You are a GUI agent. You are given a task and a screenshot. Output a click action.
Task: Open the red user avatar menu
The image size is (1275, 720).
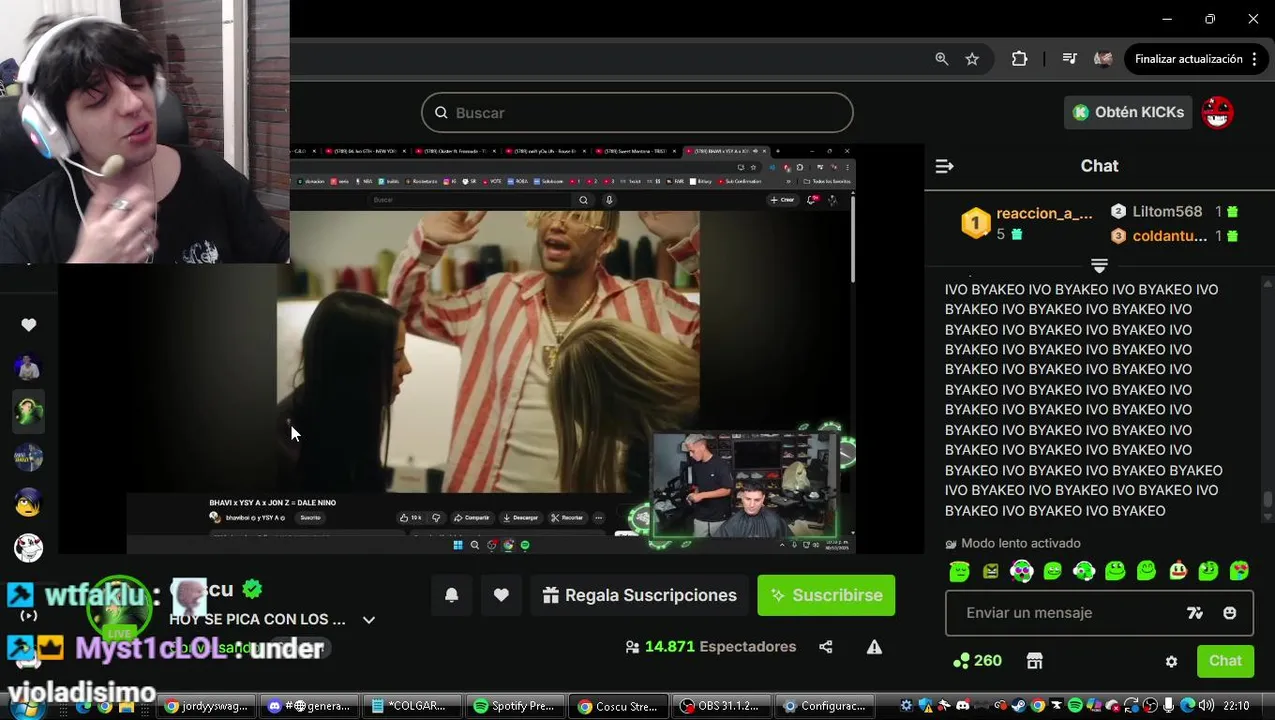pos(1217,112)
